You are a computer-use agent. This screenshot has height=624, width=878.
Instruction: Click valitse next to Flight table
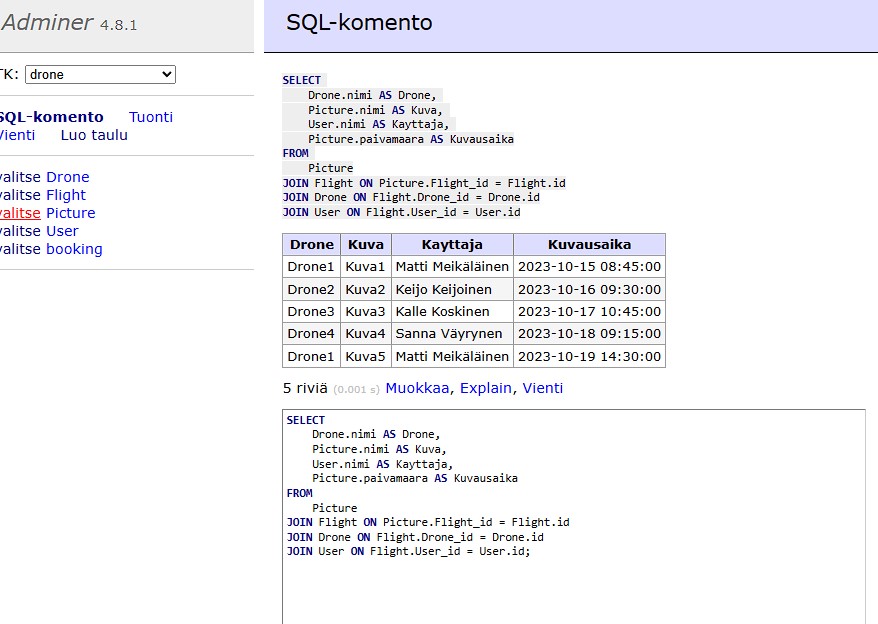[20, 195]
